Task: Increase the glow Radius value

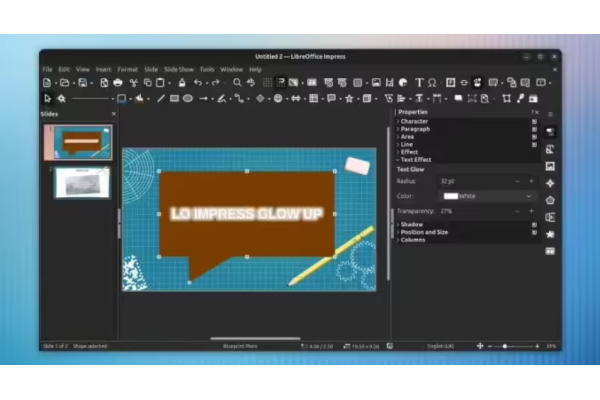Action: click(531, 181)
